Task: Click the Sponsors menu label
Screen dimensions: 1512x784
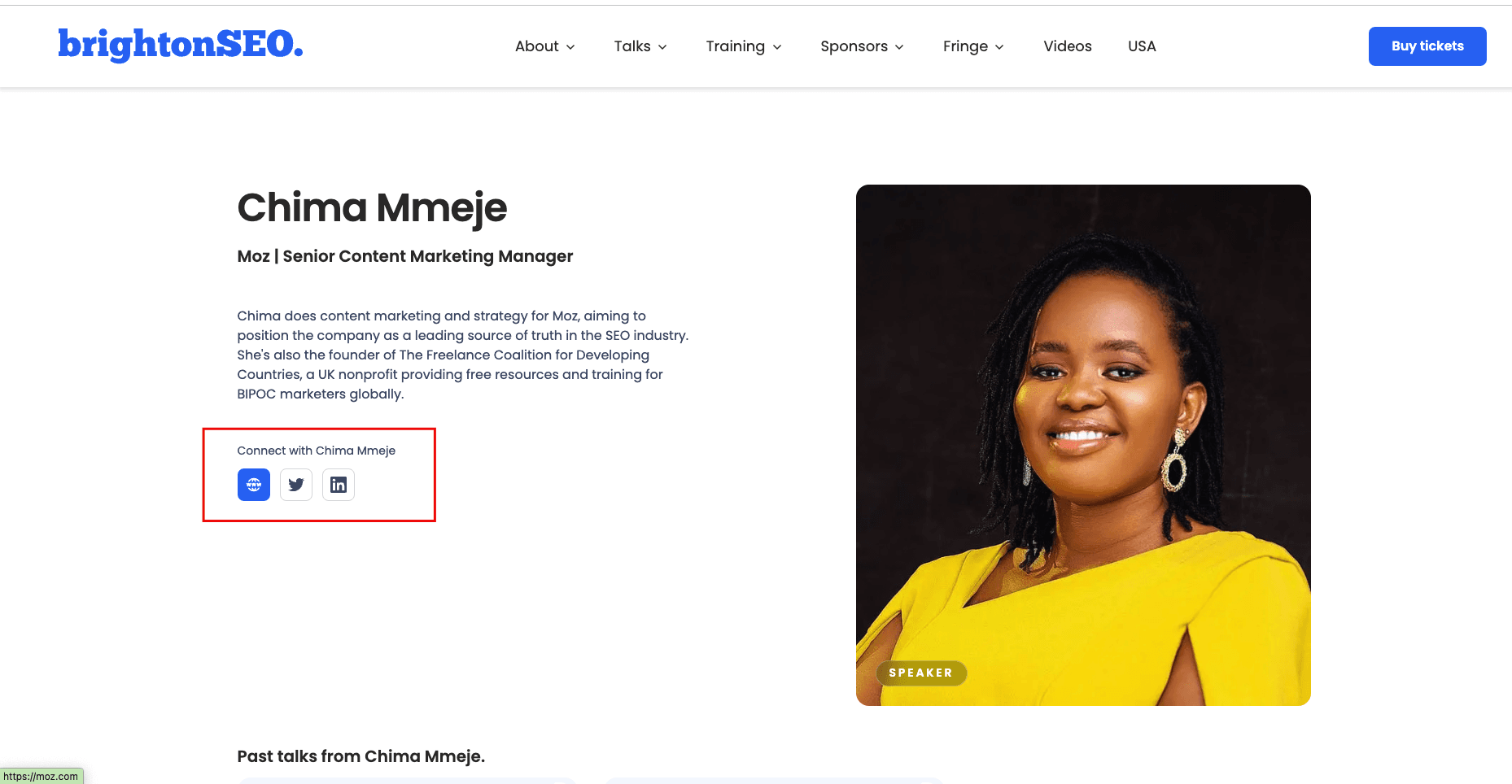Action: [854, 46]
